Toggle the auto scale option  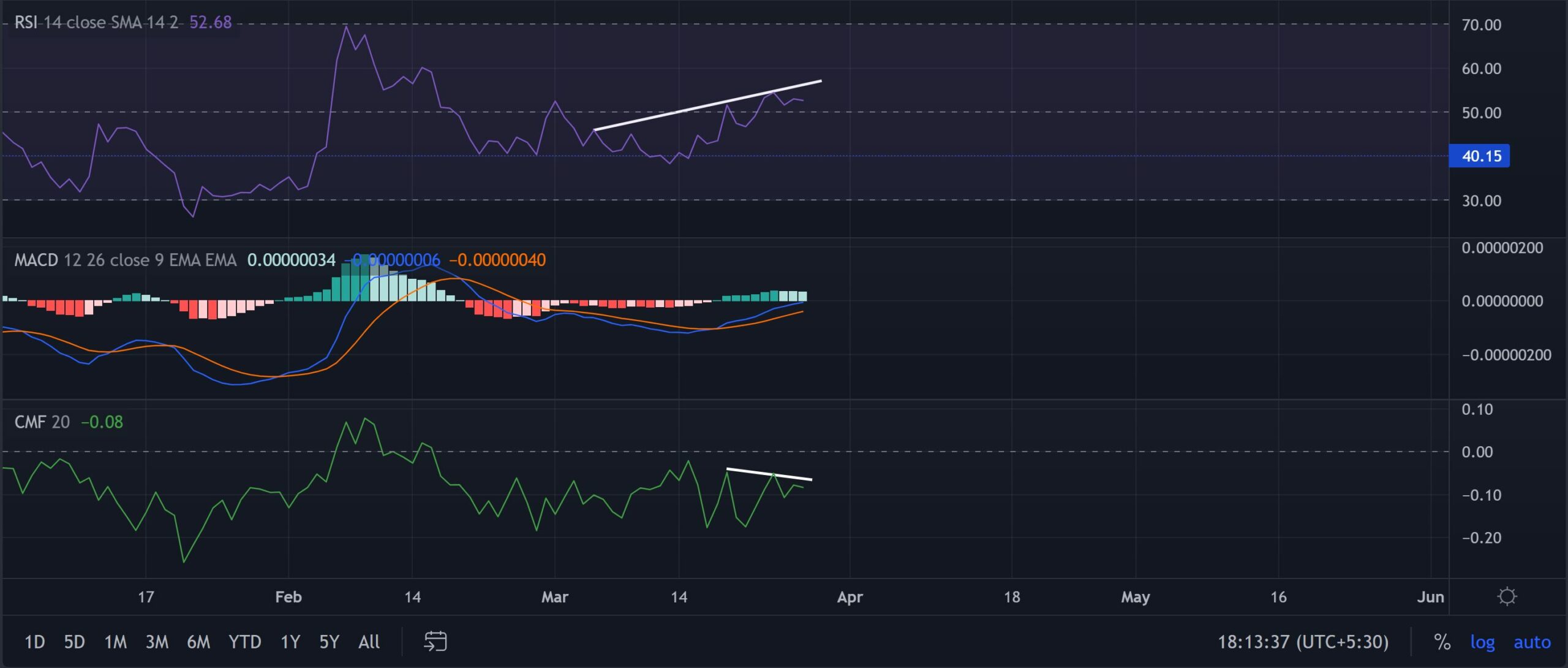[1532, 642]
